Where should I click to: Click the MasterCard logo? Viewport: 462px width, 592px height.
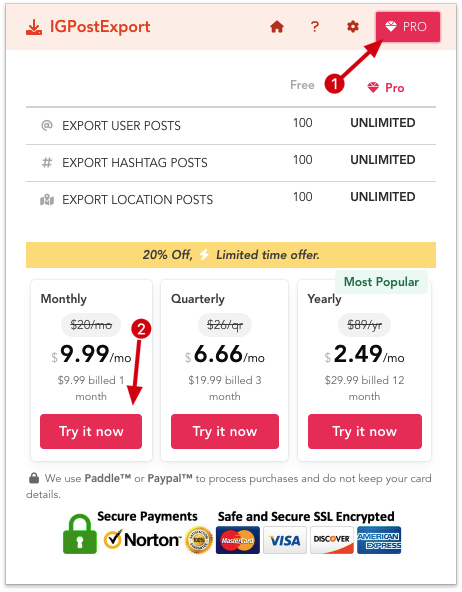point(238,541)
